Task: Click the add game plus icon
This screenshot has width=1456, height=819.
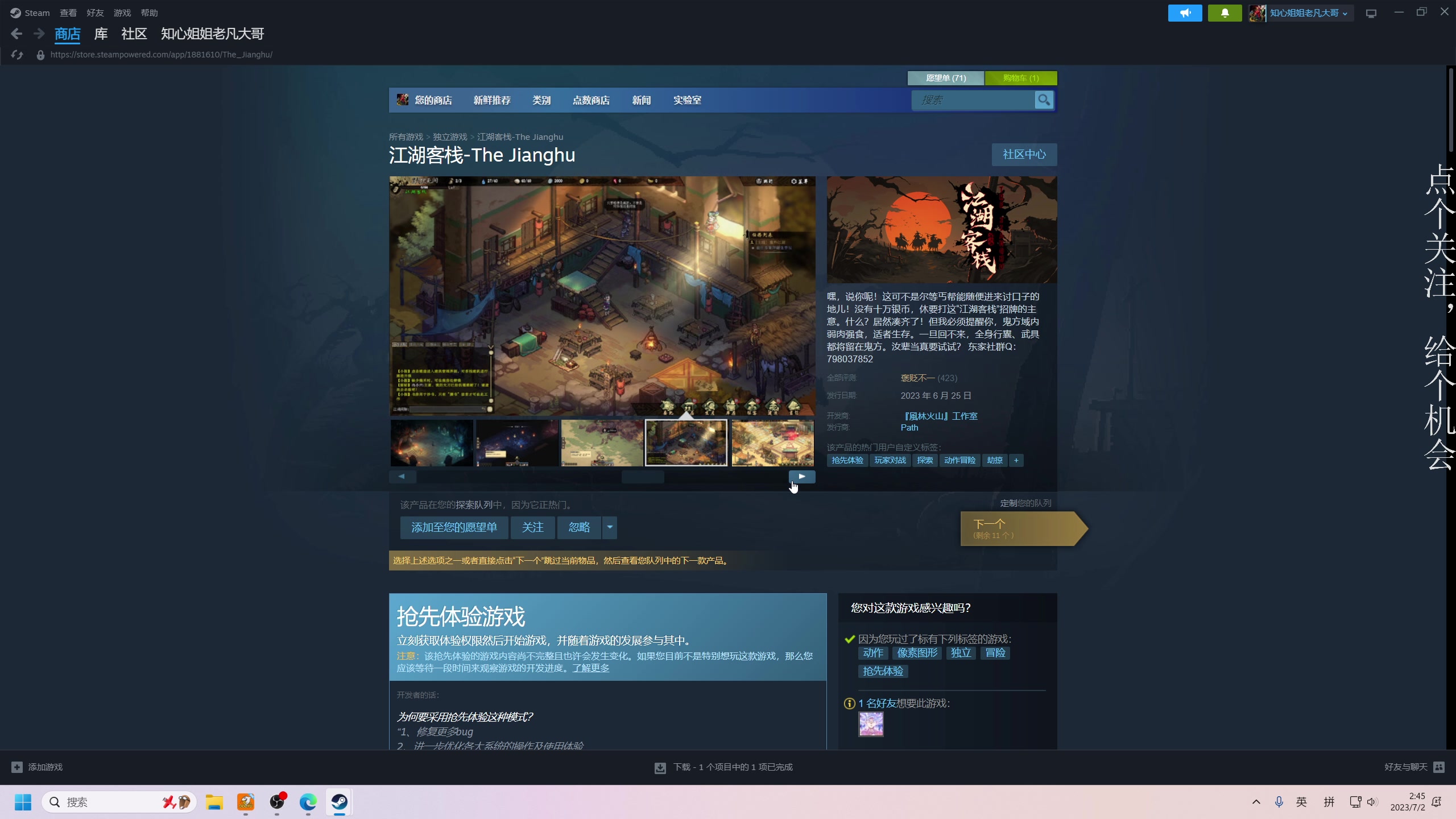Action: (x=17, y=767)
